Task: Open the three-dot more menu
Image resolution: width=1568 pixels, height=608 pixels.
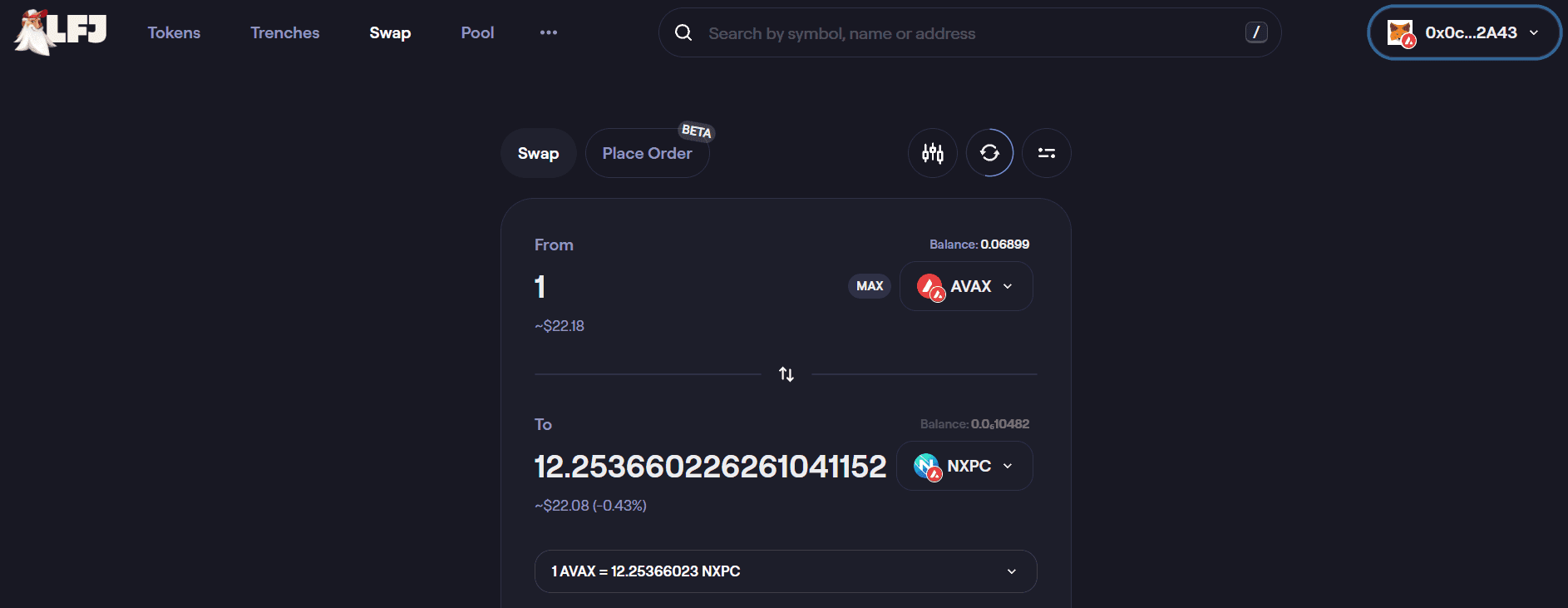Action: tap(549, 32)
